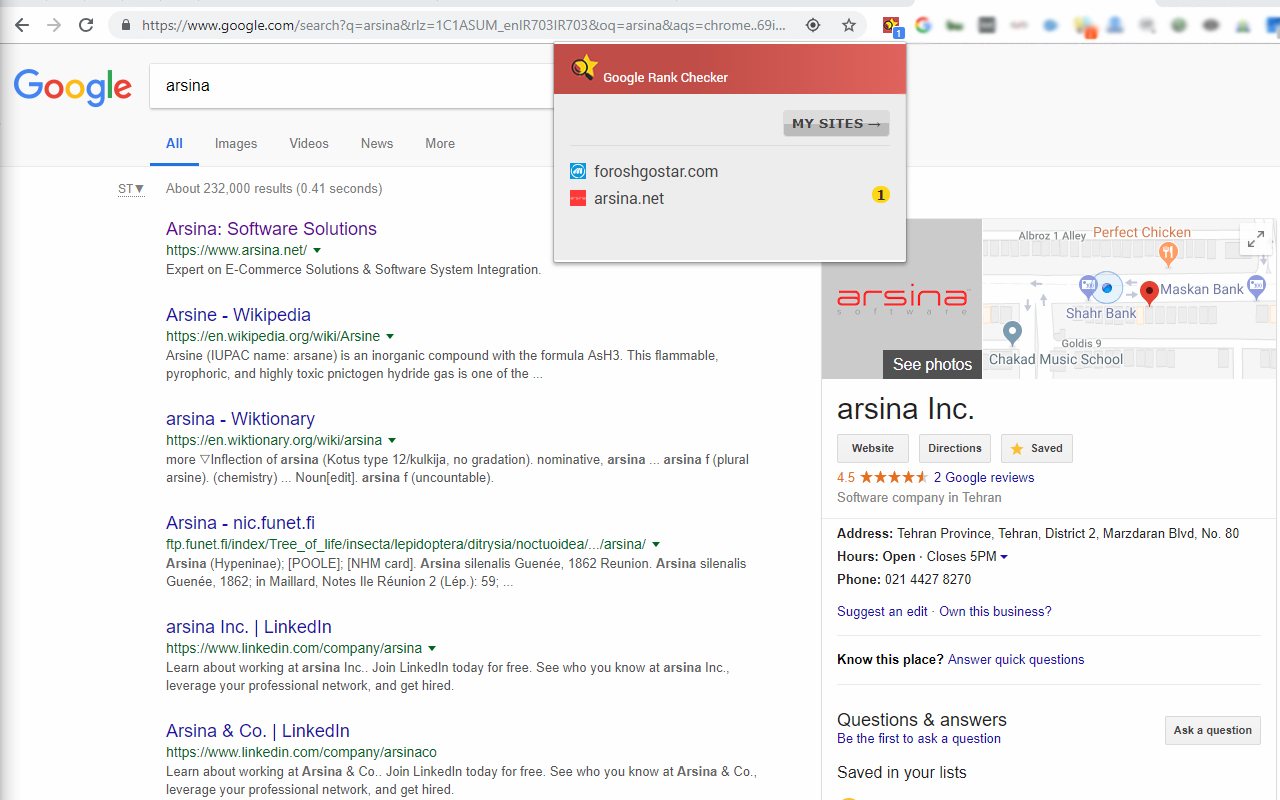This screenshot has width=1280, height=800.
Task: Click the foroshgostar.com site favicon
Action: [x=578, y=171]
